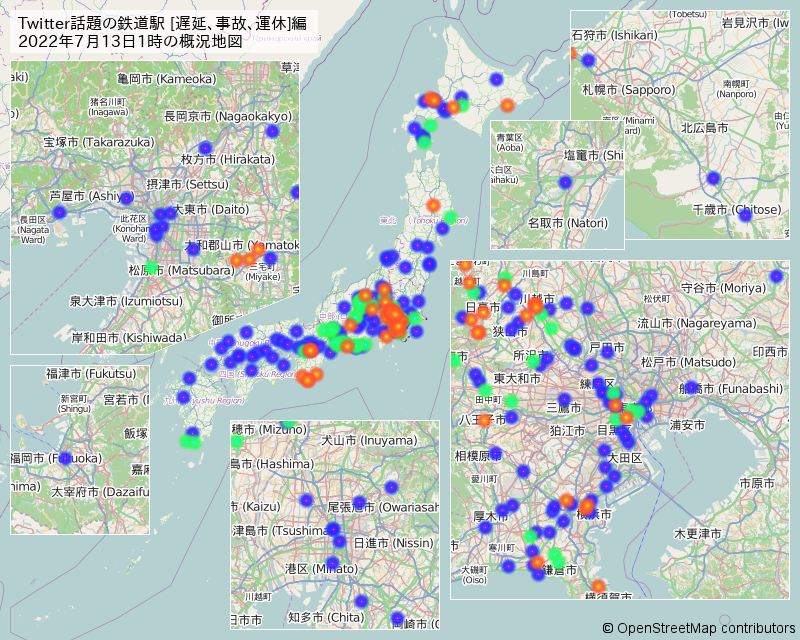This screenshot has height=640, width=800.
Task: Click the date line '2022年7月13日1時の概況地図'
Action: point(130,41)
